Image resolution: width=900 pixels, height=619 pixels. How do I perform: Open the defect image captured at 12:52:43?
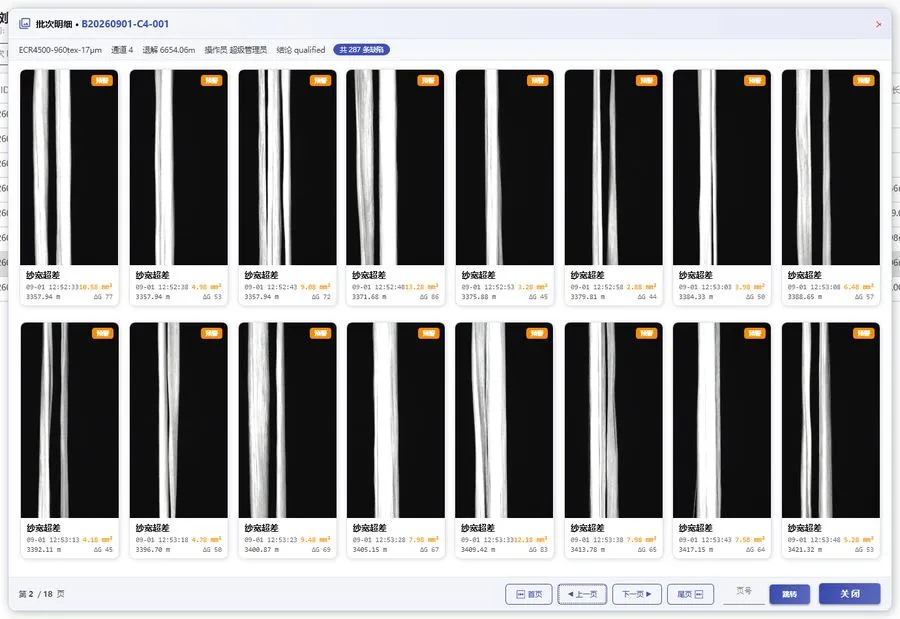point(288,167)
